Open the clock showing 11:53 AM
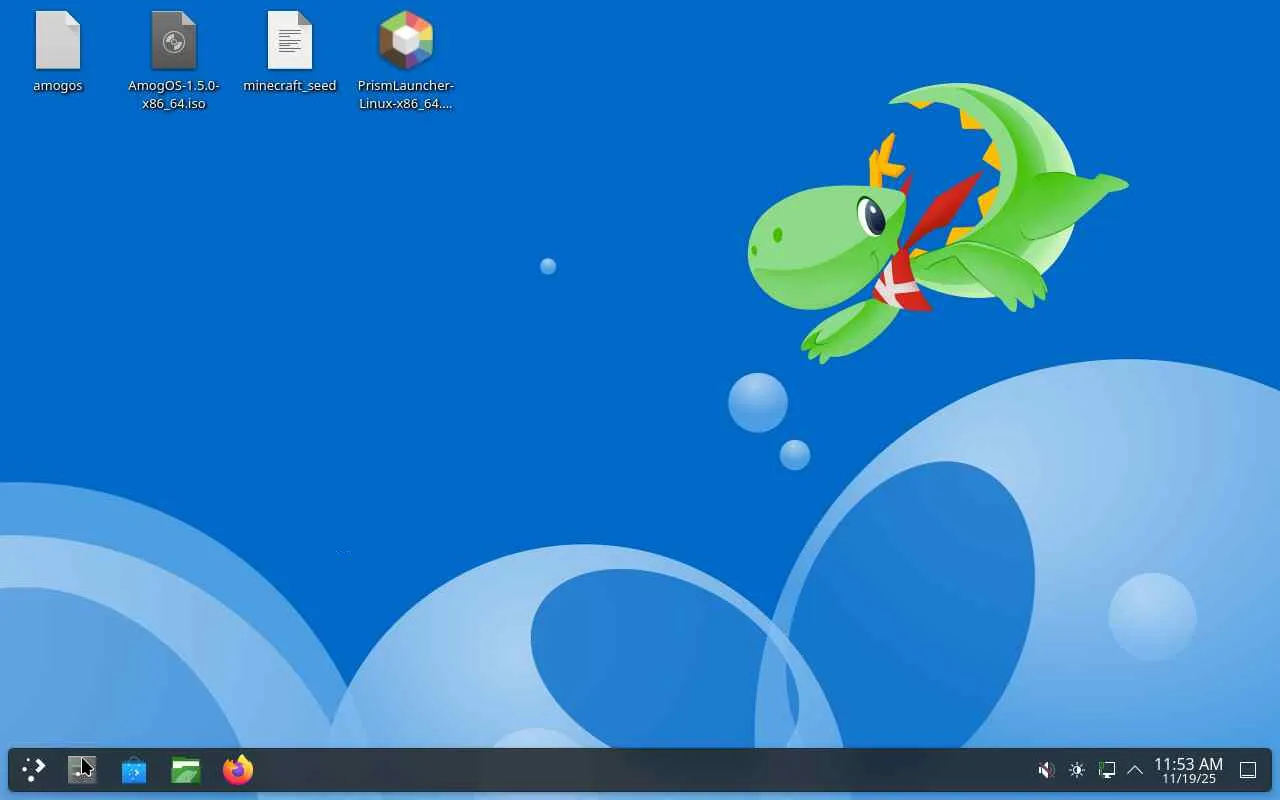Screen dimensions: 1280x800 (1188, 770)
